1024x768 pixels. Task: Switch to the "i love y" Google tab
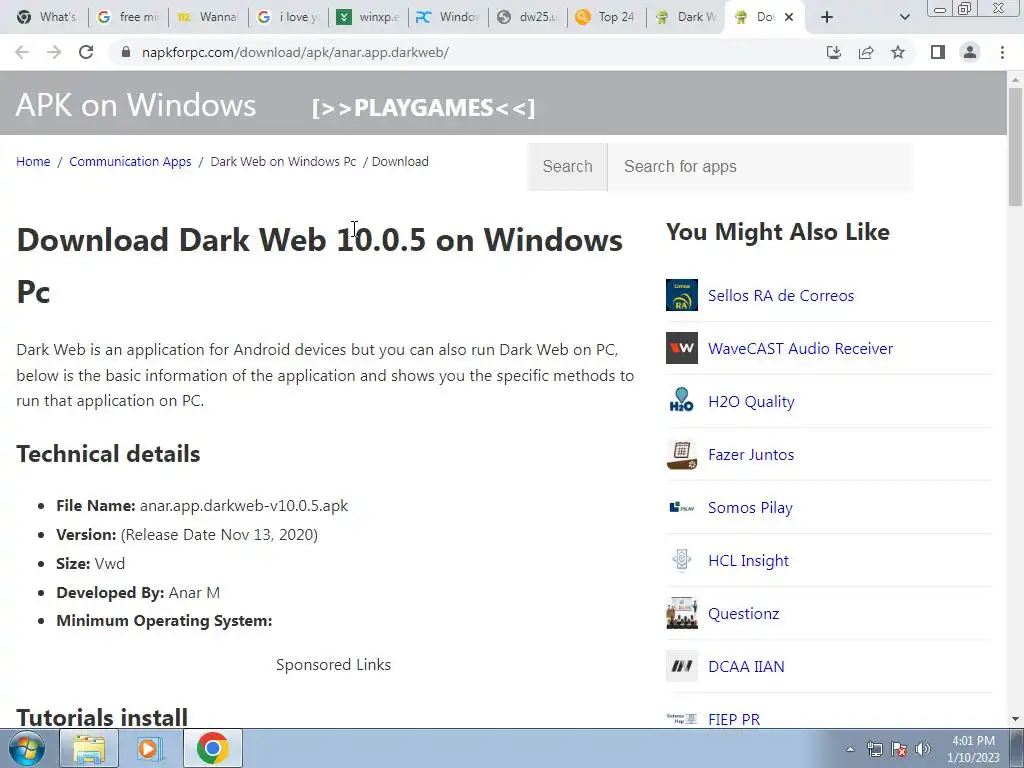(288, 17)
